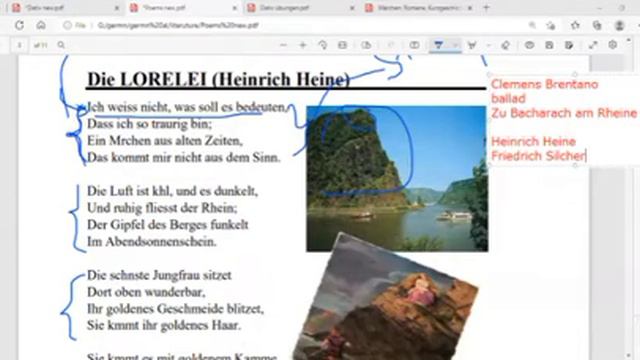Open PDF toolbar settings gear
The height and width of the screenshot is (360, 640).
coord(613,45)
